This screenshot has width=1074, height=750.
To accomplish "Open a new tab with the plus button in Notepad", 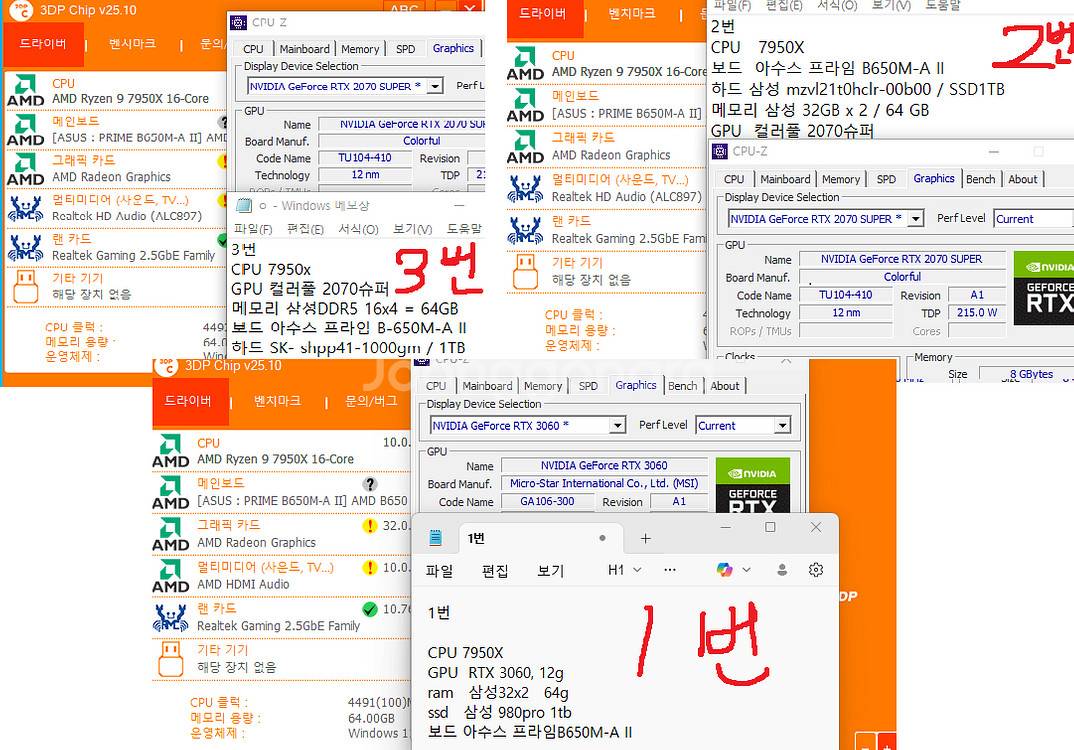I will pyautogui.click(x=644, y=538).
